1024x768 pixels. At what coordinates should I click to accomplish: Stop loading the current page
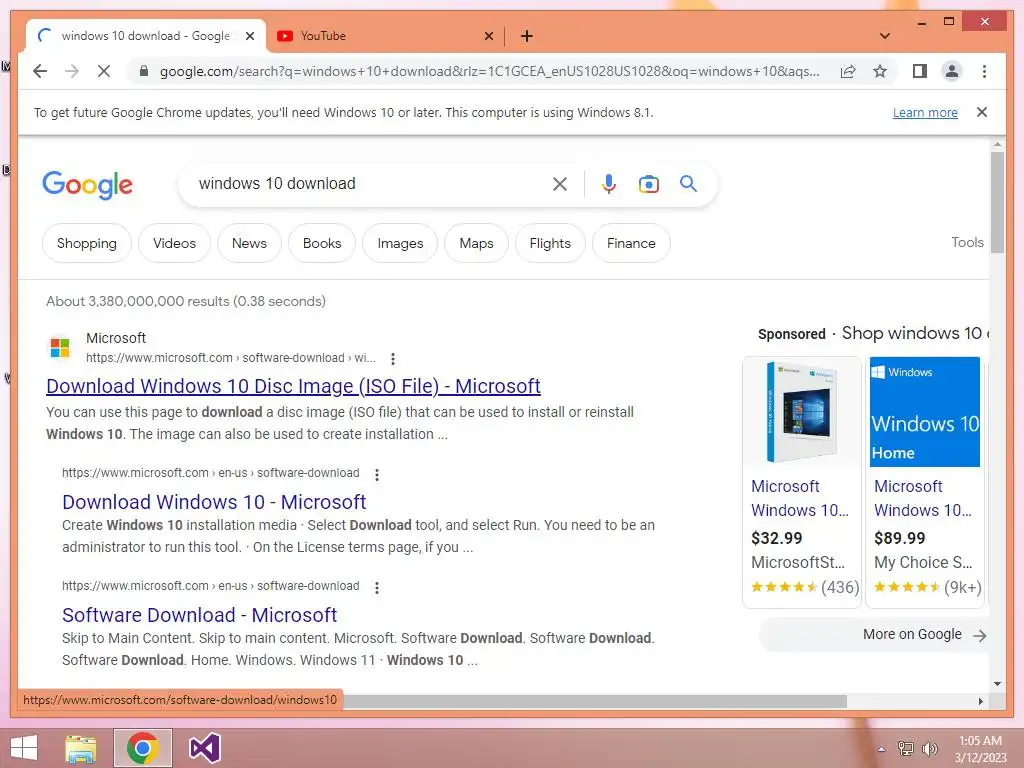coord(104,71)
